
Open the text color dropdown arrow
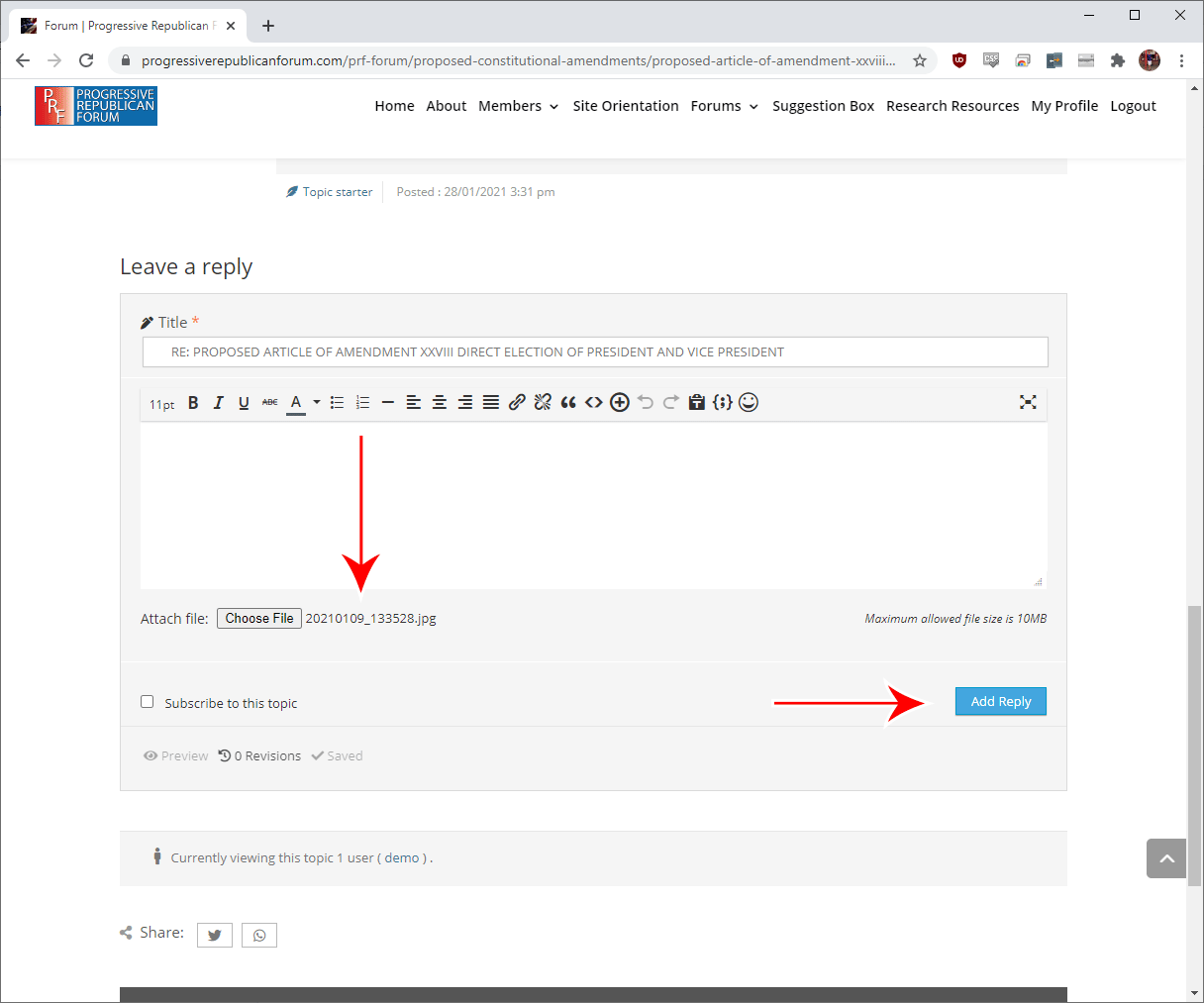[317, 402]
